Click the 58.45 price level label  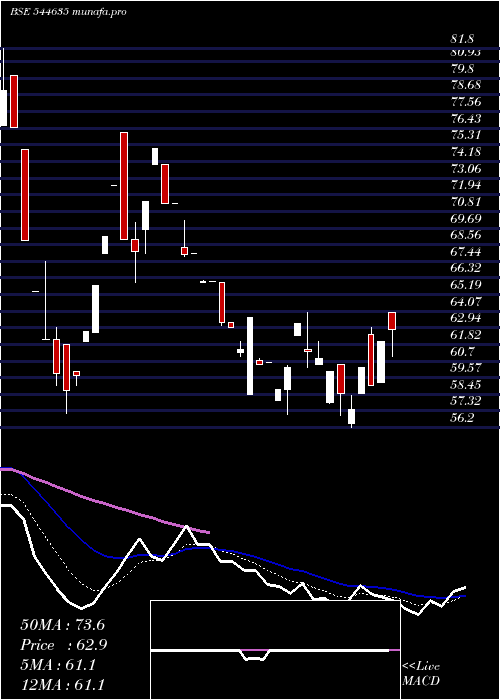click(x=466, y=385)
